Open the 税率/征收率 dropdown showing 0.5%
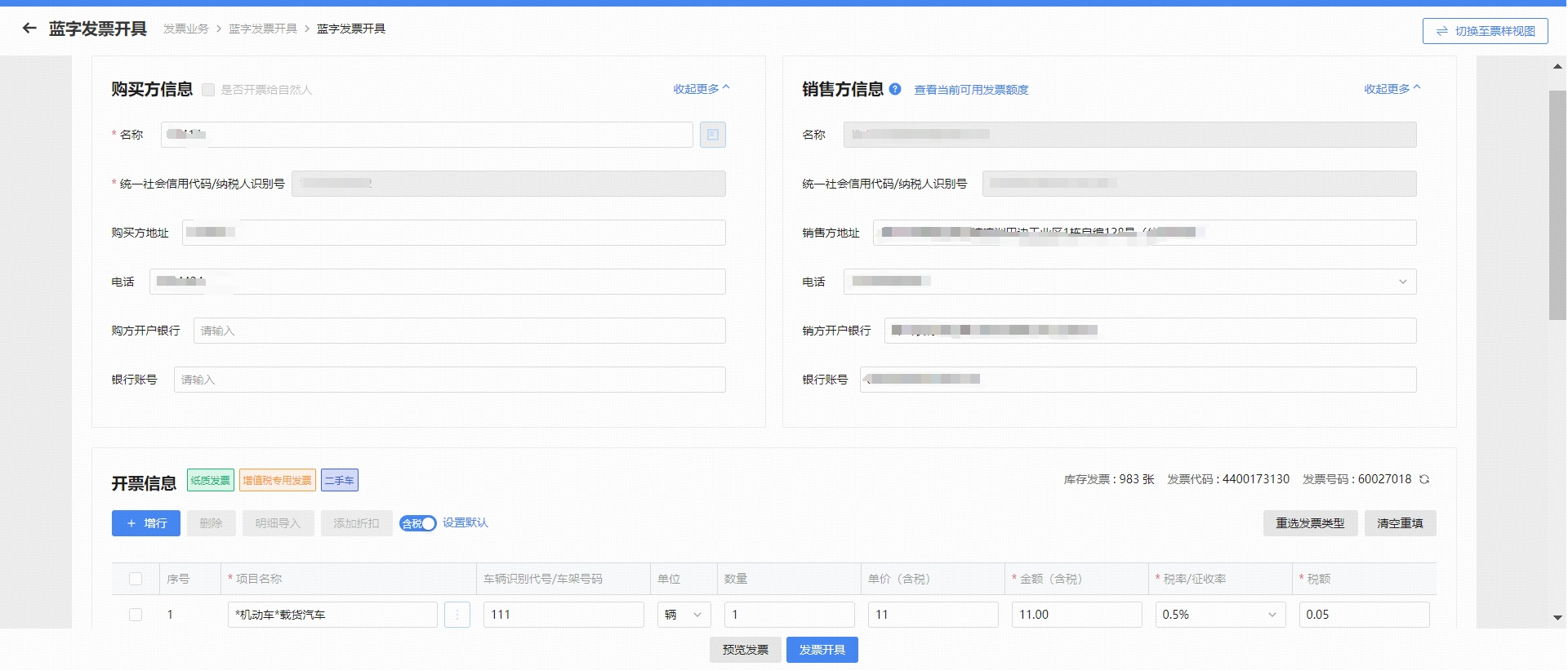This screenshot has width=1568, height=671. [1219, 615]
